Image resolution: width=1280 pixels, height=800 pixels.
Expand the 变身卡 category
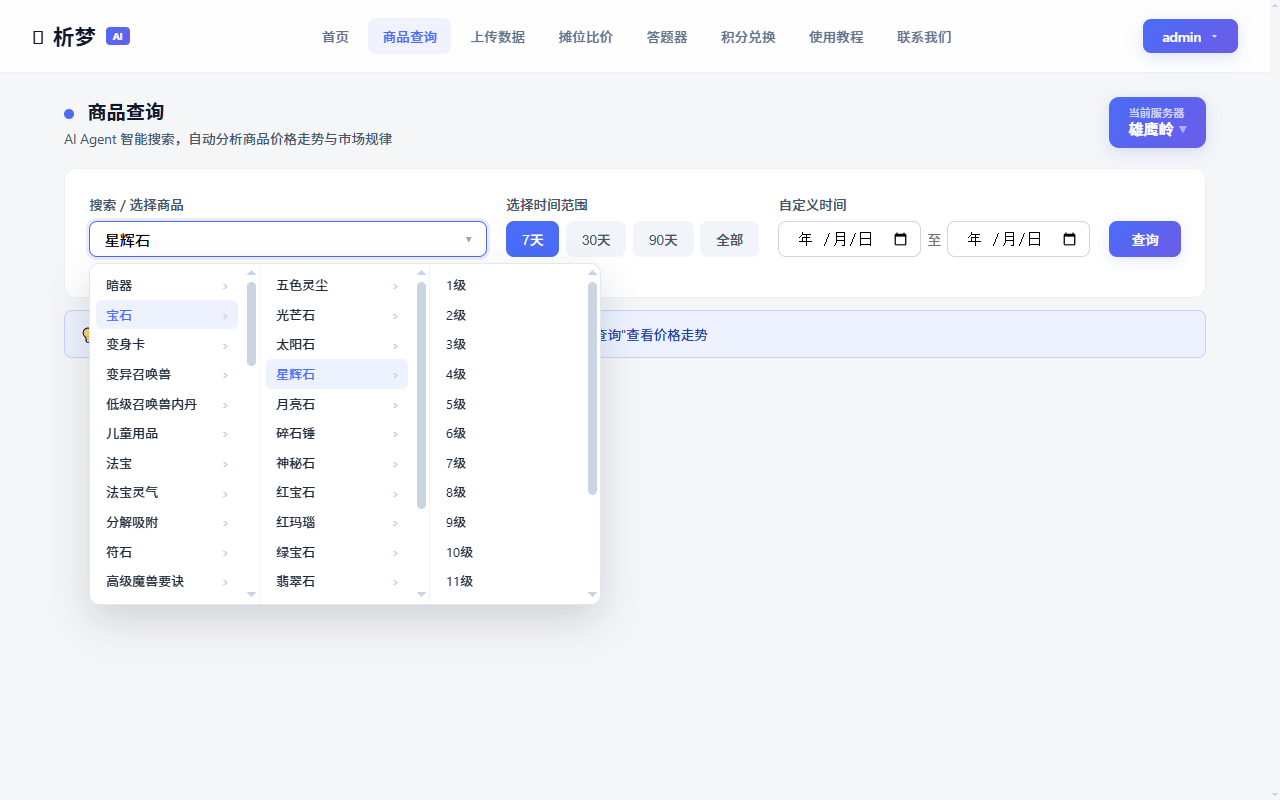167,344
